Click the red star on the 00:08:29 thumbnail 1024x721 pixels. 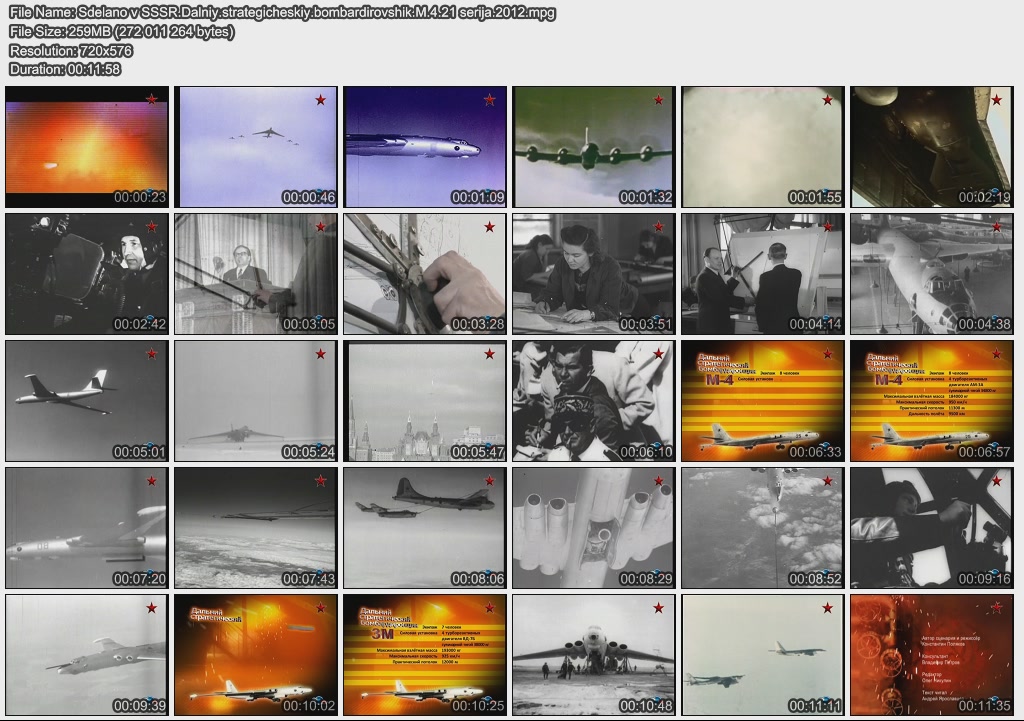click(x=658, y=481)
